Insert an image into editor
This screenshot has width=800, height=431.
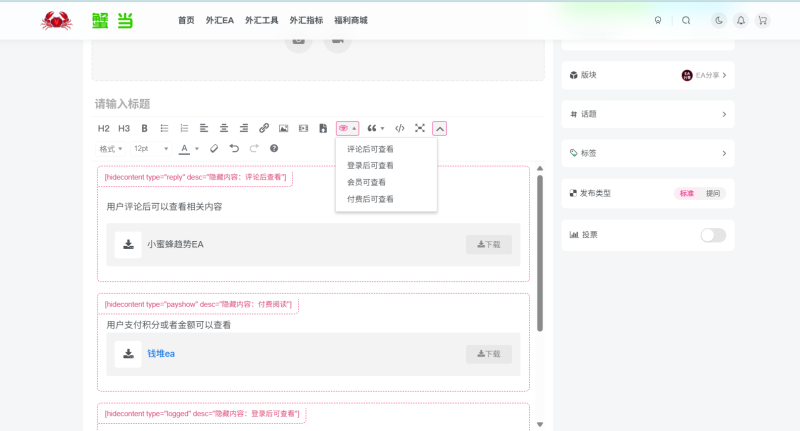(284, 129)
